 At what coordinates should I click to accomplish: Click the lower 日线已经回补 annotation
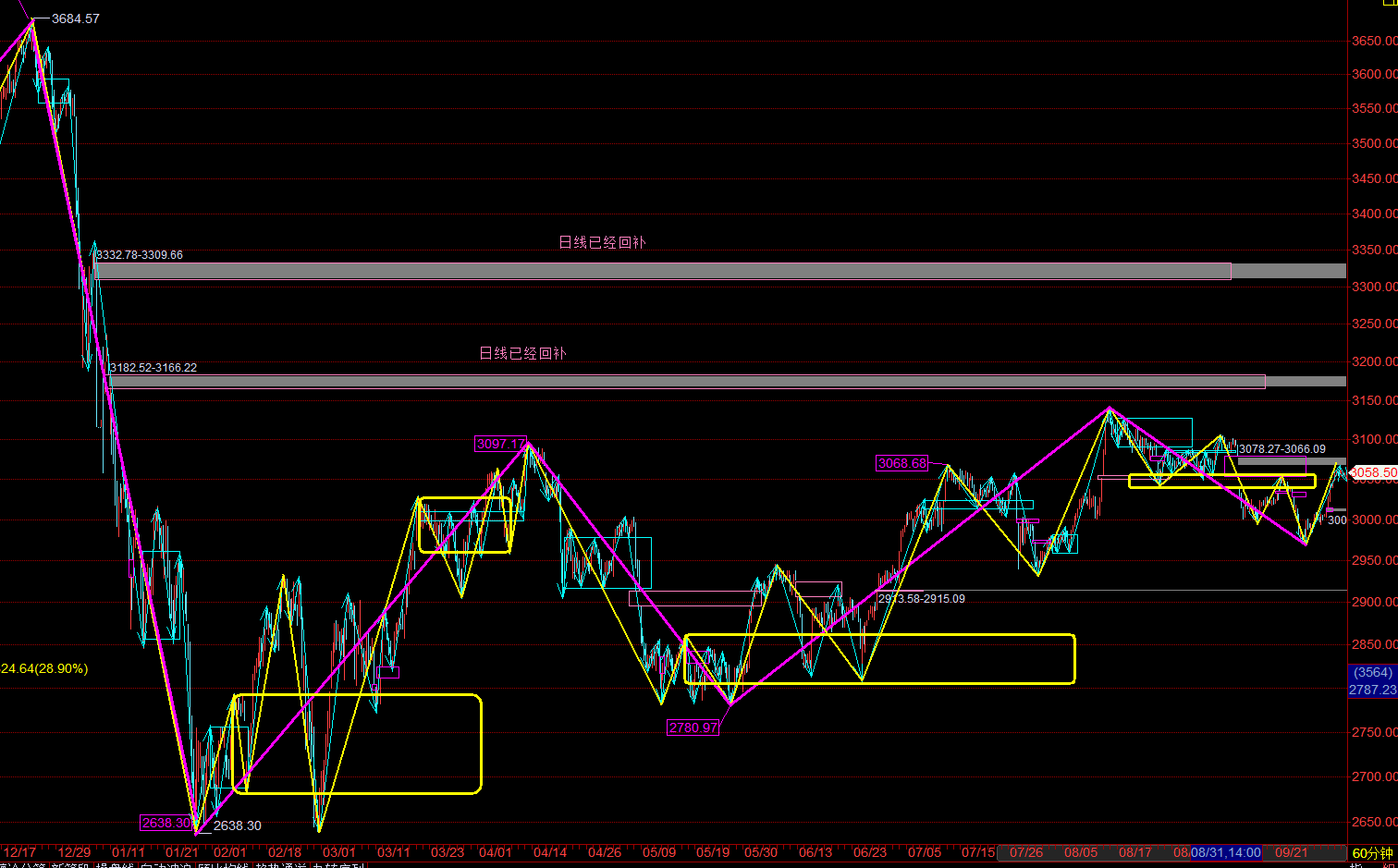click(522, 353)
